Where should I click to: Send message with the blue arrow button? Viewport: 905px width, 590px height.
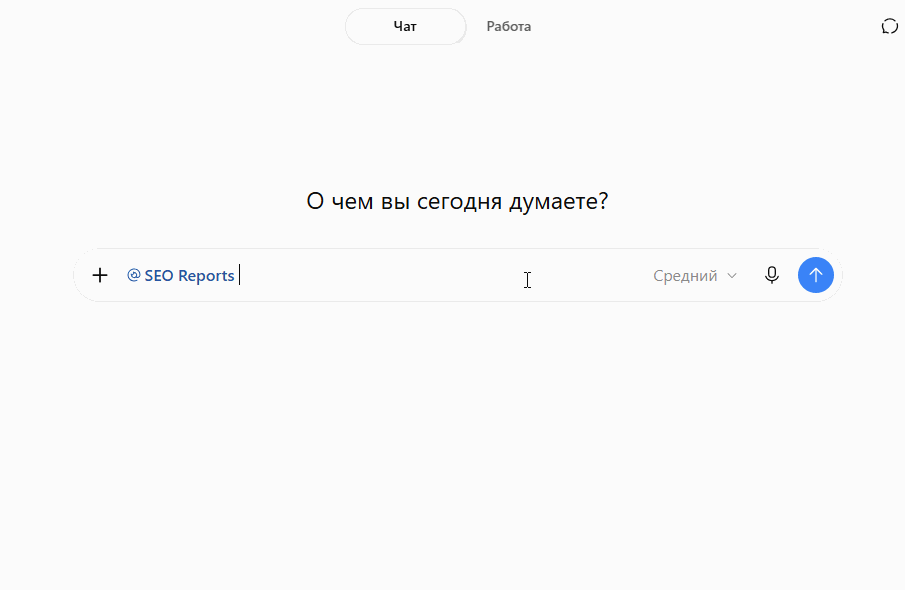pos(816,275)
